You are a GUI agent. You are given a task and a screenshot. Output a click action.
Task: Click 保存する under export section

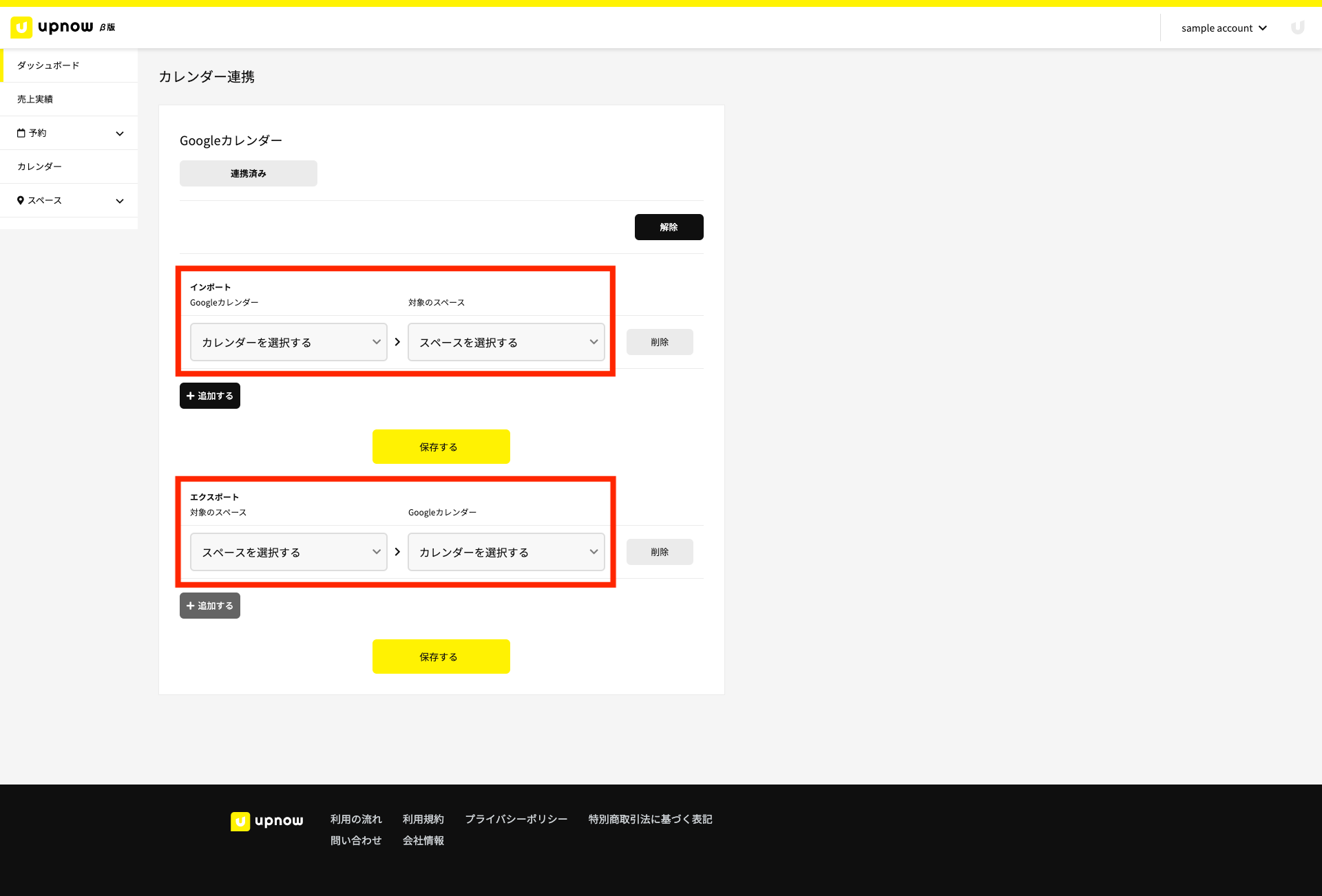(x=441, y=657)
